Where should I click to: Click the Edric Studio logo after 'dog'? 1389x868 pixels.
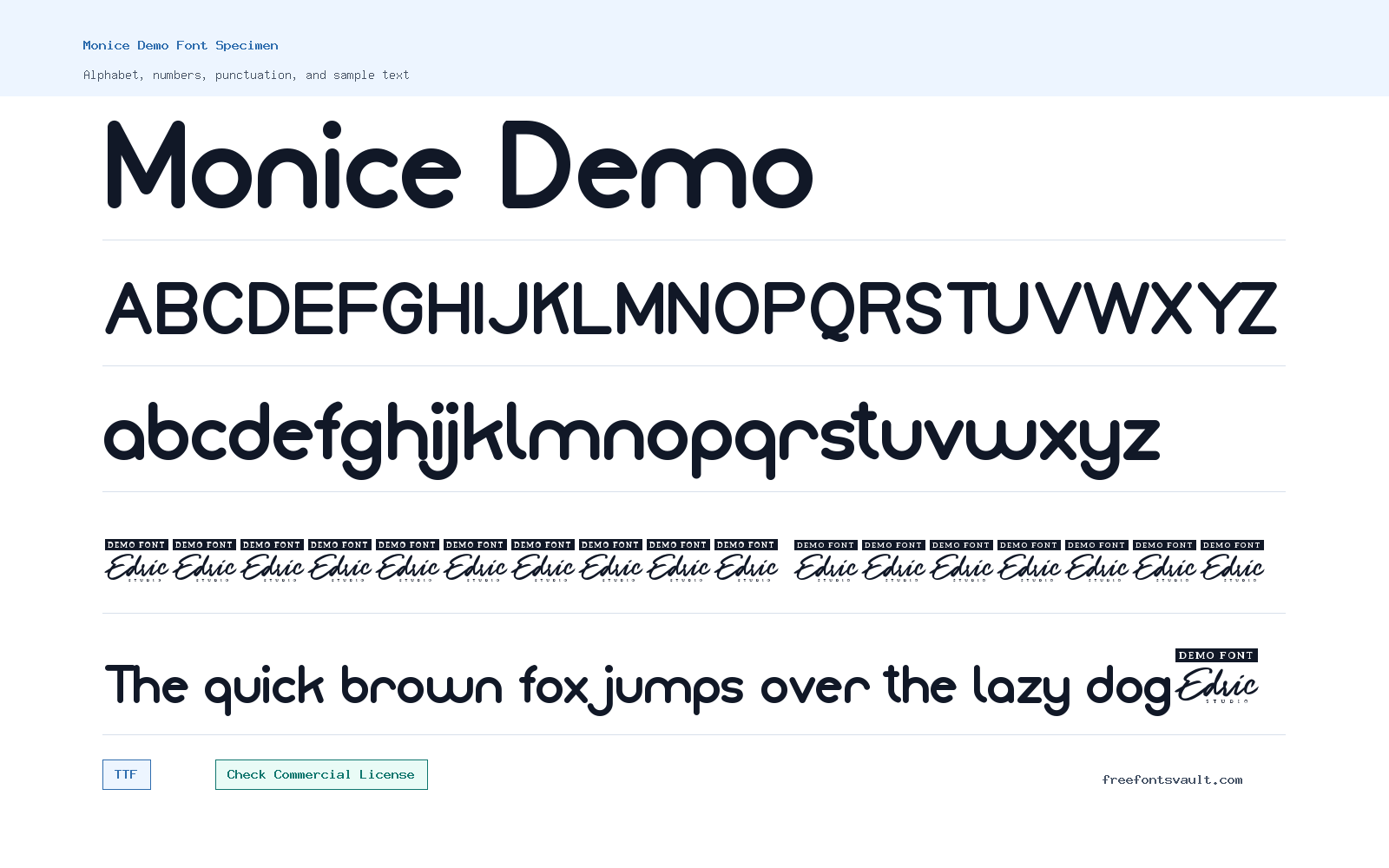(1217, 676)
